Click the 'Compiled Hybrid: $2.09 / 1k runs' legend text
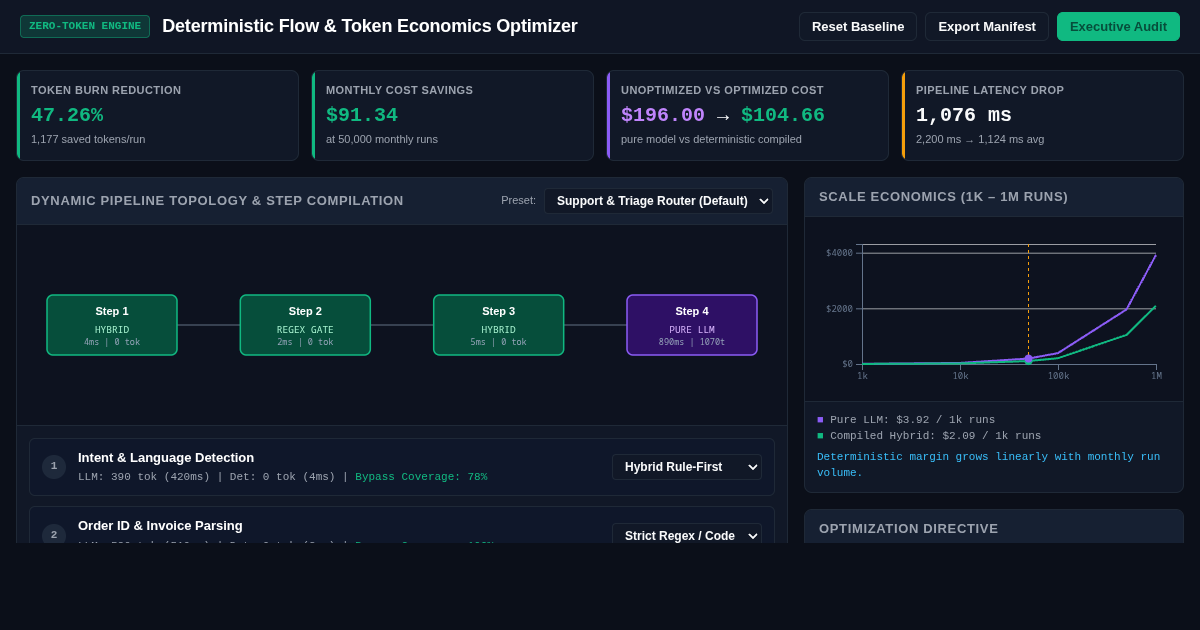The image size is (1200, 630). coord(935,436)
